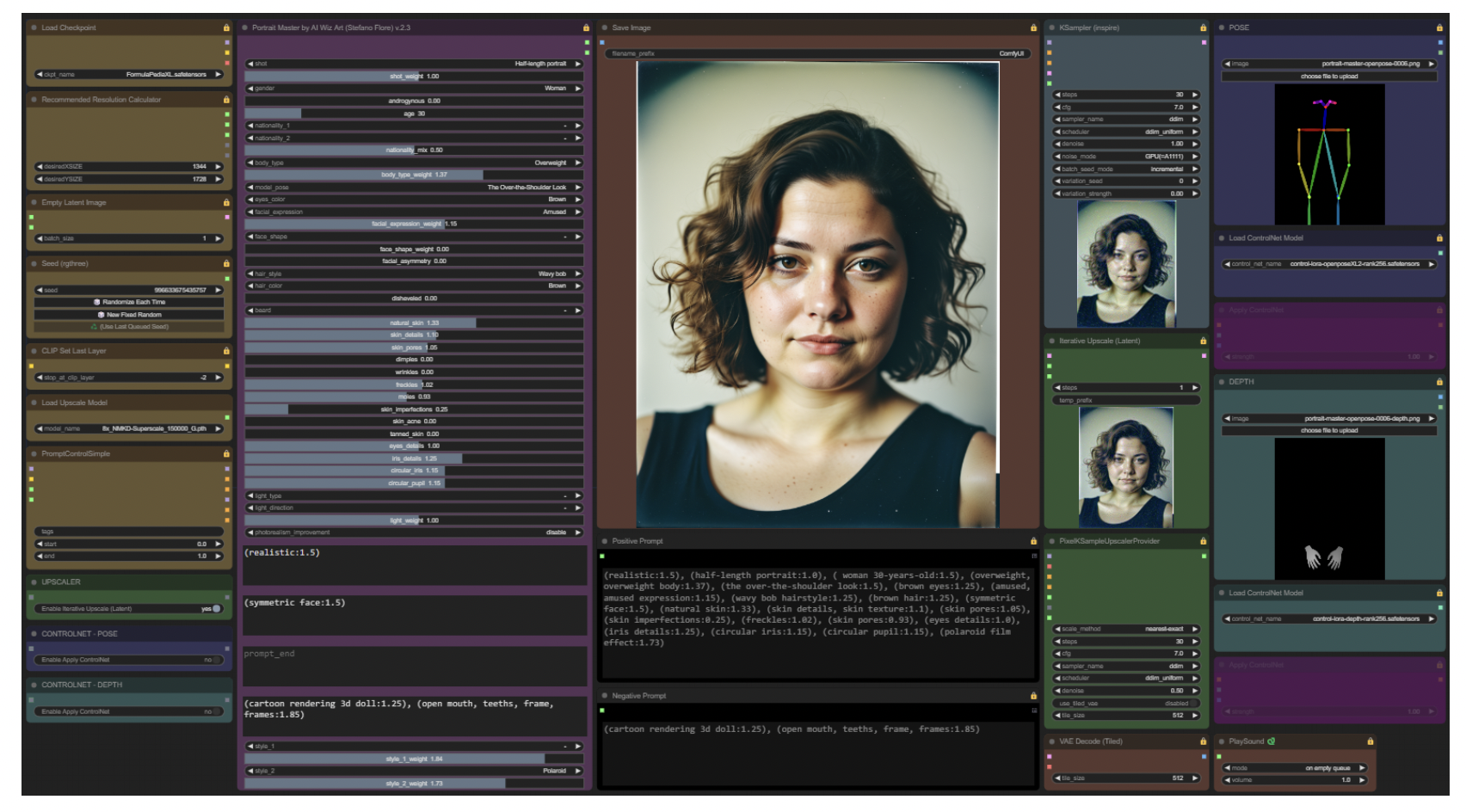The height and width of the screenshot is (812, 1466).
Task: Click lock icon on DEPTH node
Action: pos(1439,381)
